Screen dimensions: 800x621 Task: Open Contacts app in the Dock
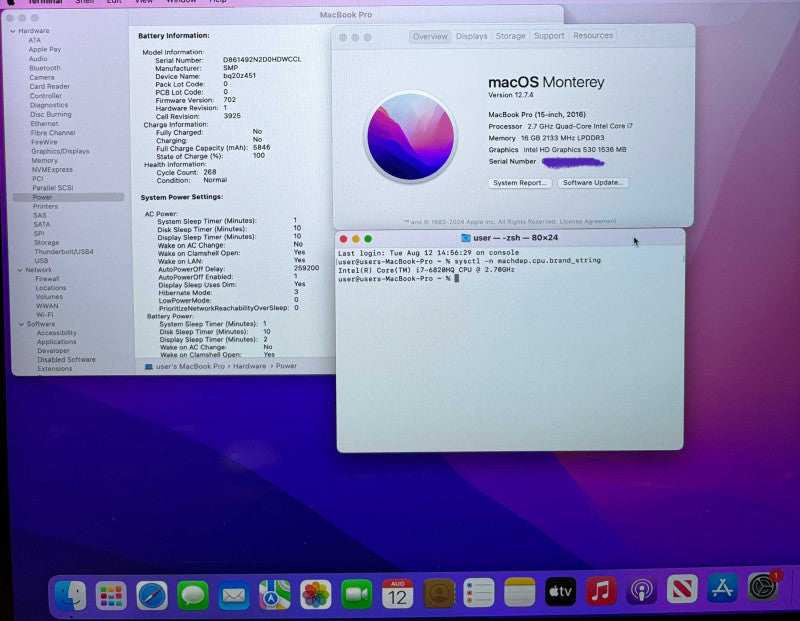tap(439, 593)
